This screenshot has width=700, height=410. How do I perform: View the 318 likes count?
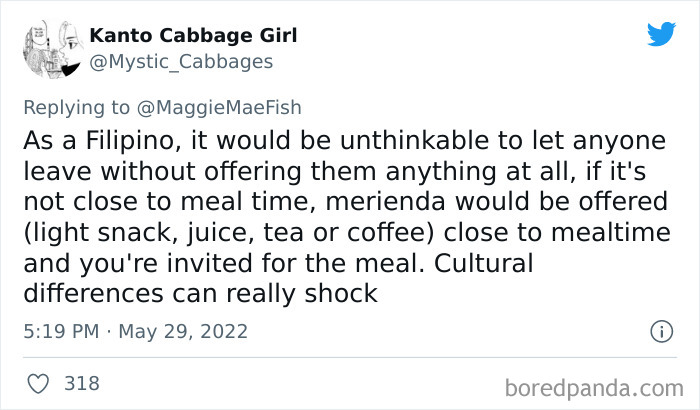click(82, 383)
